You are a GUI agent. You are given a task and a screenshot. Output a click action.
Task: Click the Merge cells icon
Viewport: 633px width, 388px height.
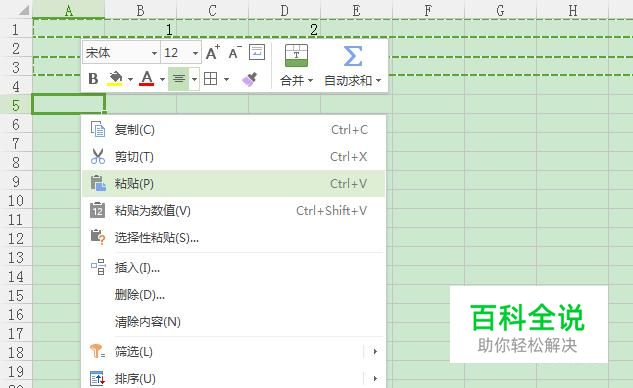[x=296, y=56]
